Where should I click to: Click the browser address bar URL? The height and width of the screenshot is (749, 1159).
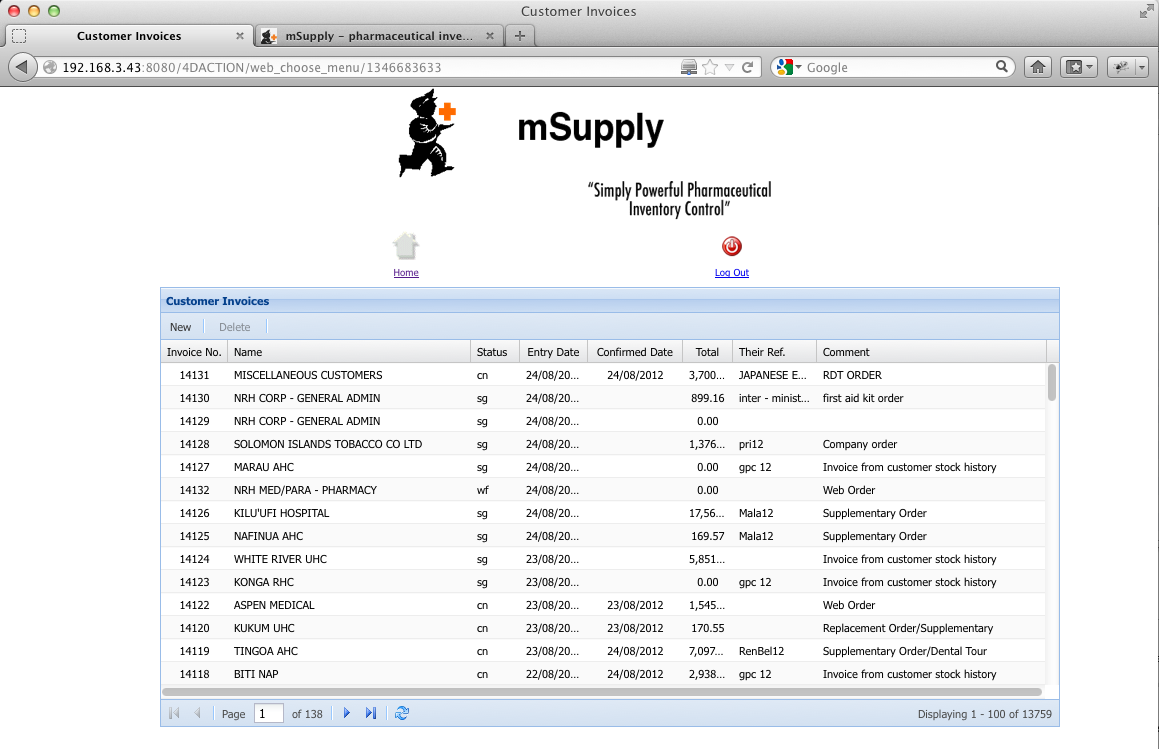(251, 67)
